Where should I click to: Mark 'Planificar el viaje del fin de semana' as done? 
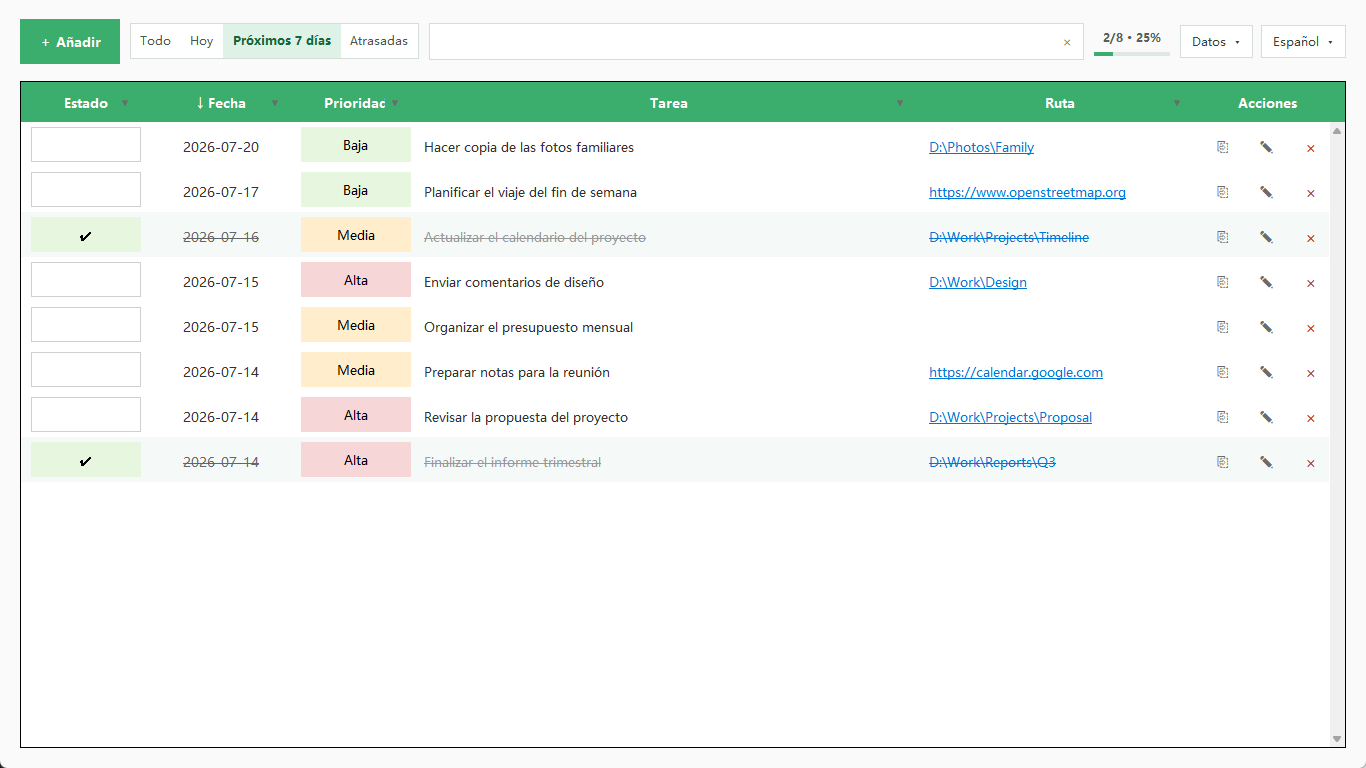(x=86, y=189)
